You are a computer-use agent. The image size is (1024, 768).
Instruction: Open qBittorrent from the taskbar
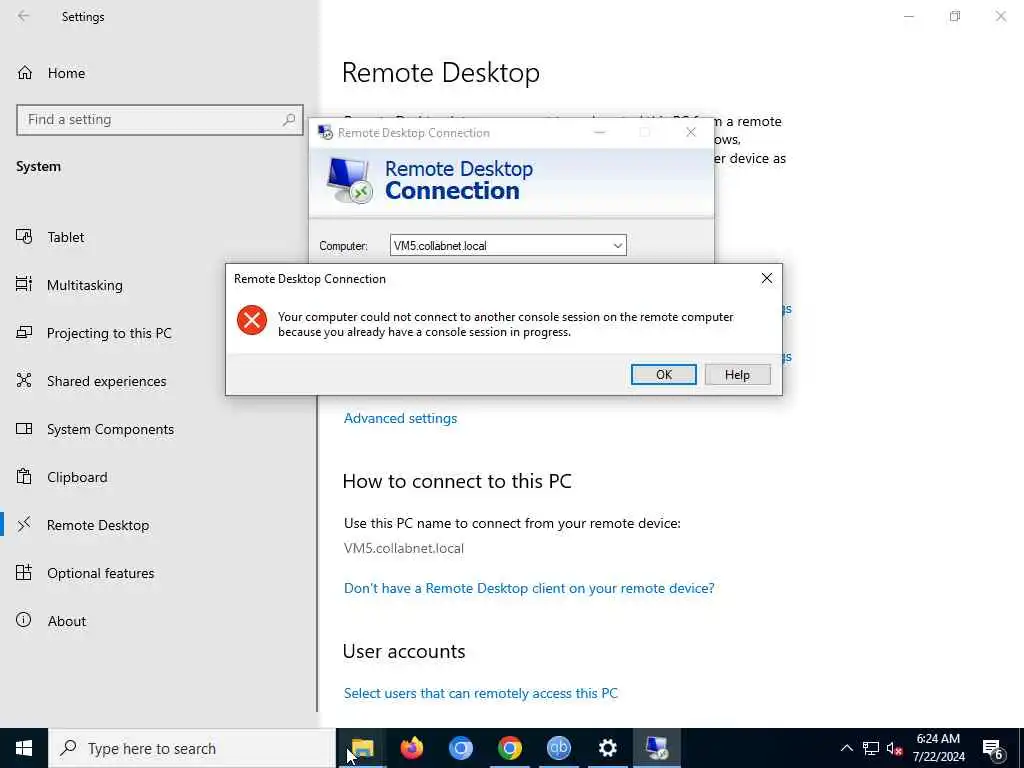tap(558, 748)
